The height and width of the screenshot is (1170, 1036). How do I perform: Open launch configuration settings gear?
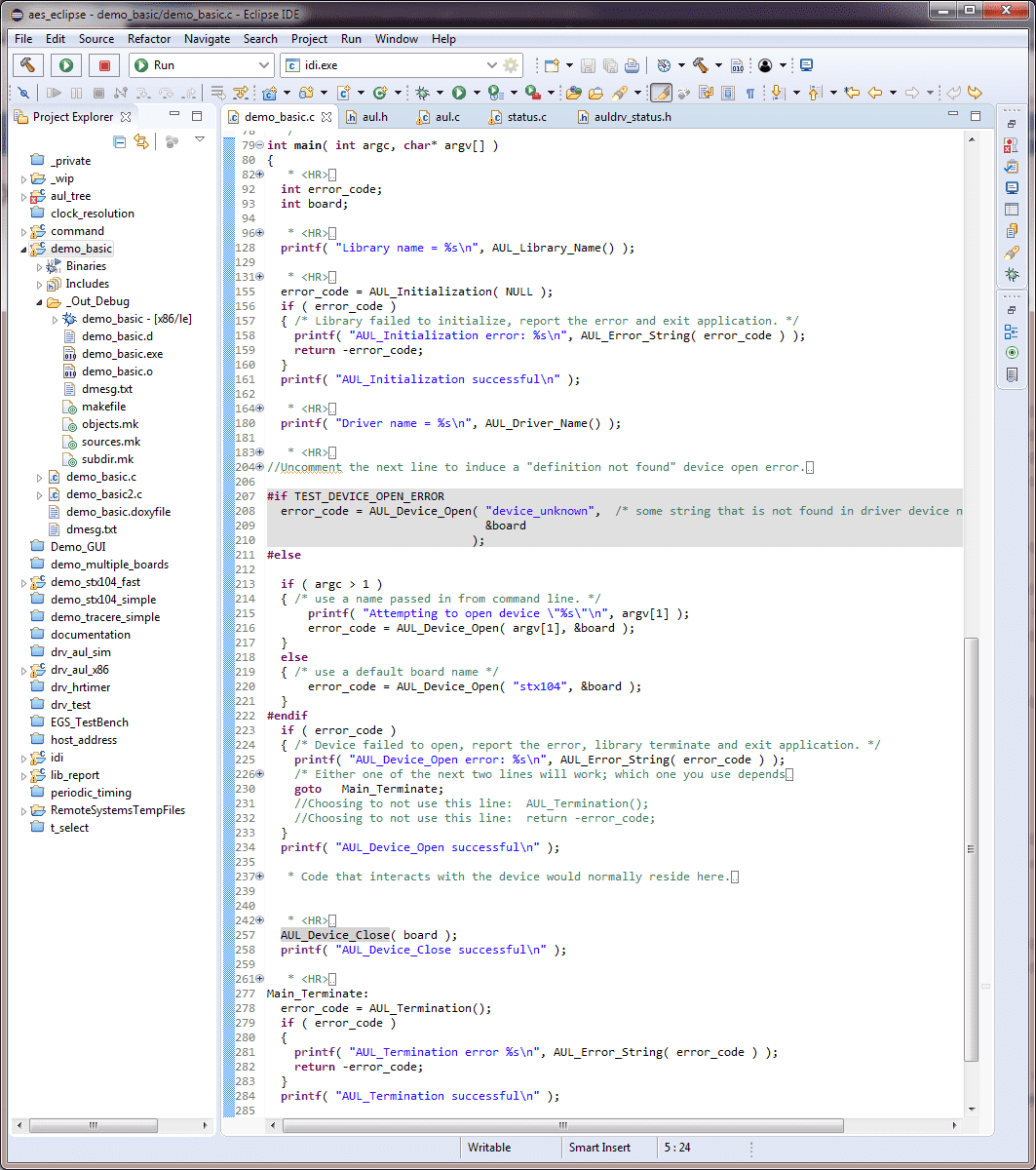[511, 65]
